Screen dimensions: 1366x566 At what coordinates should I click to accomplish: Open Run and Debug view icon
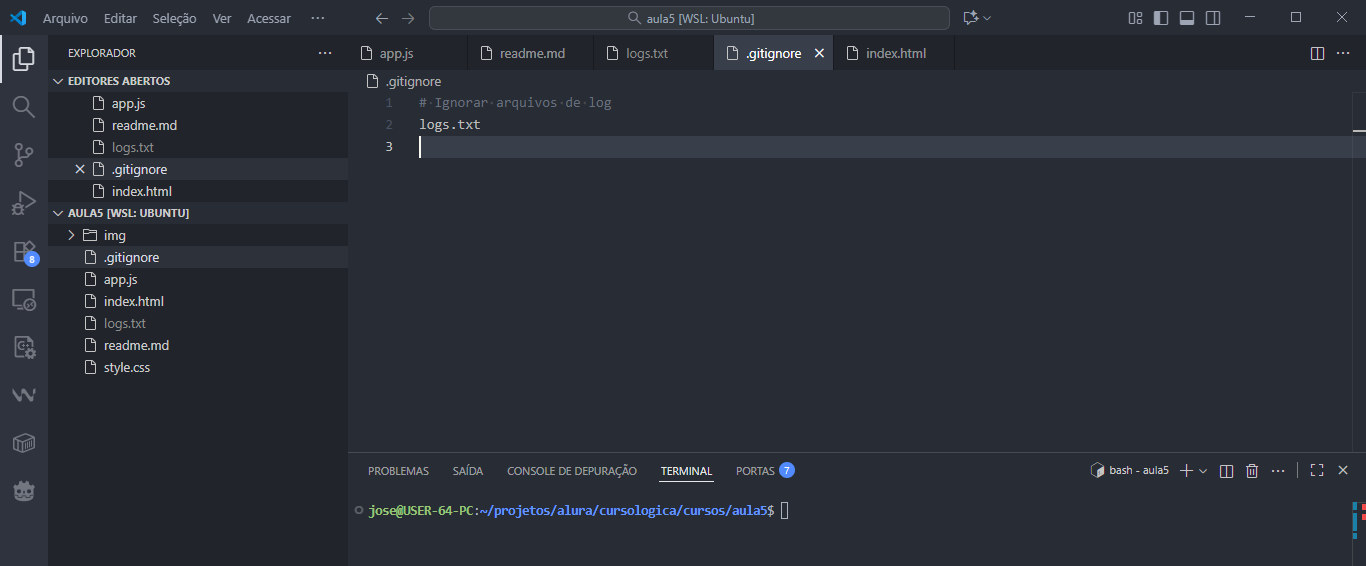[23, 203]
